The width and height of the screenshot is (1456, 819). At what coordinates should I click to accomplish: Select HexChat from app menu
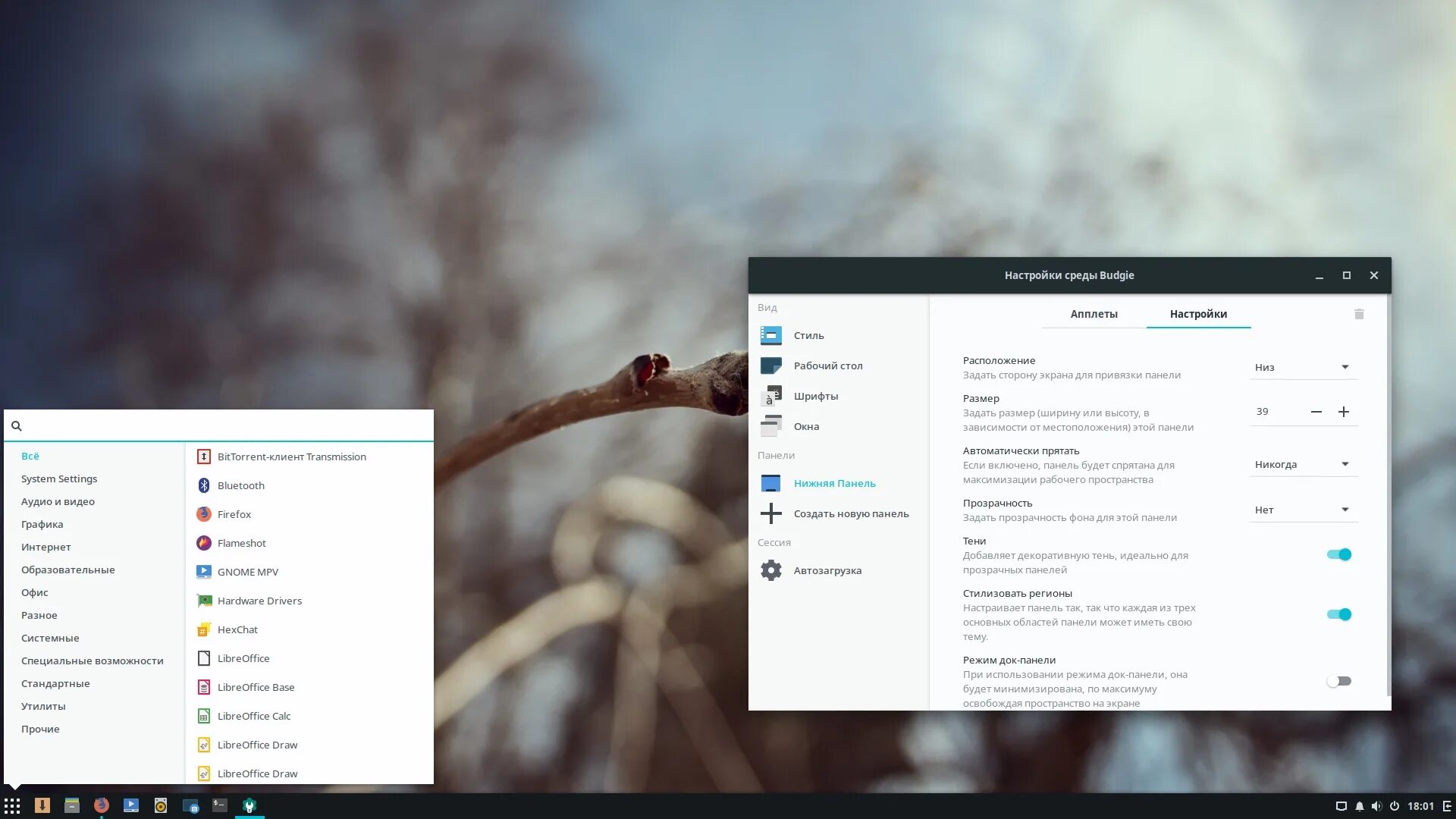237,629
